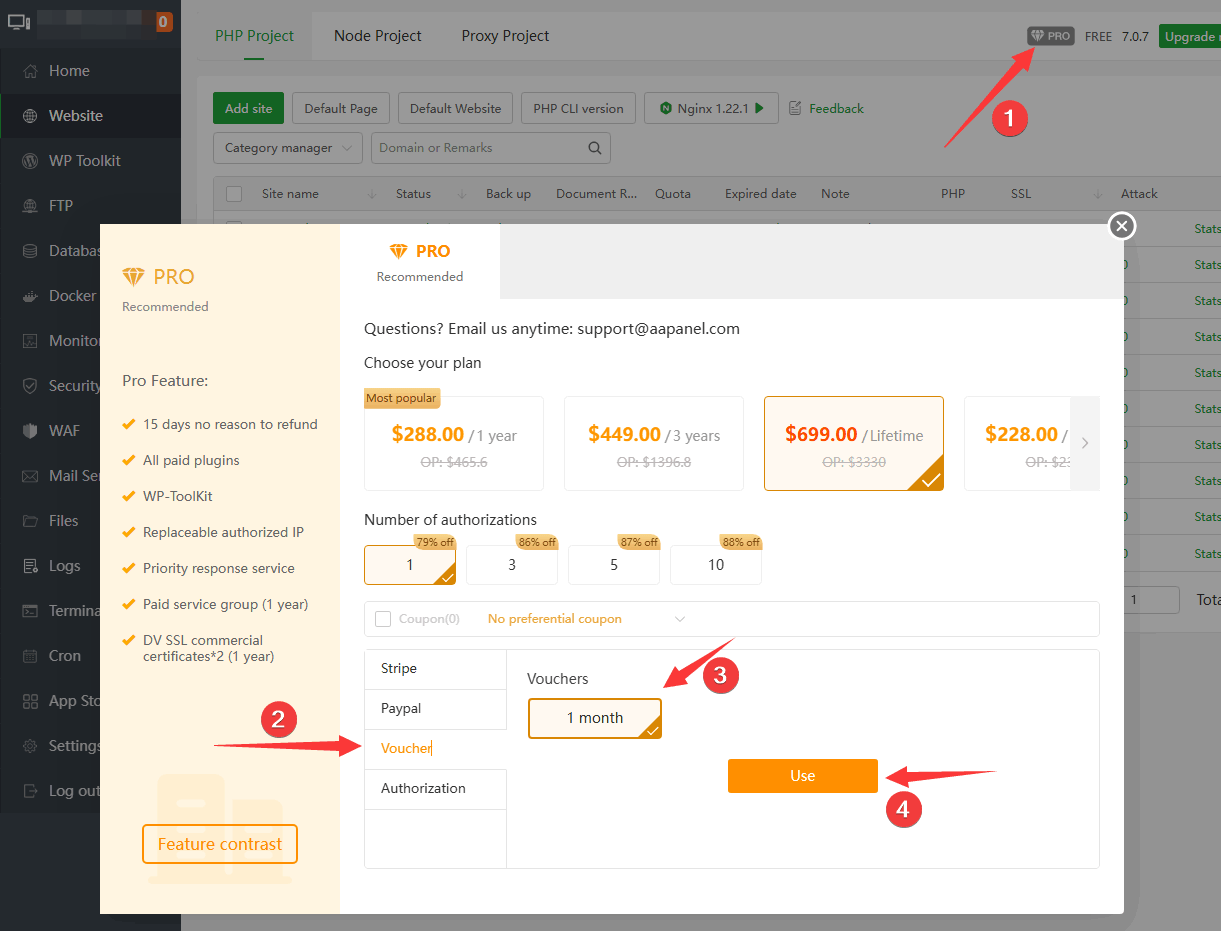Select Authorization payment method
Viewport: 1221px width, 931px height.
pos(436,789)
